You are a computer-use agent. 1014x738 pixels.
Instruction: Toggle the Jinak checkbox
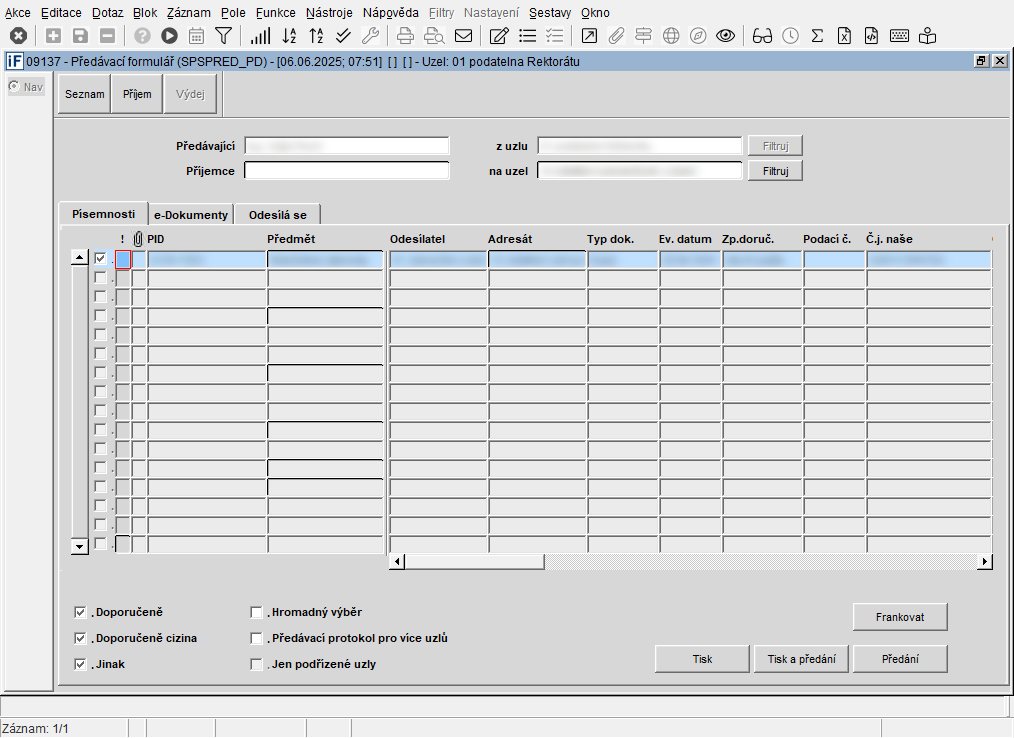click(80, 664)
